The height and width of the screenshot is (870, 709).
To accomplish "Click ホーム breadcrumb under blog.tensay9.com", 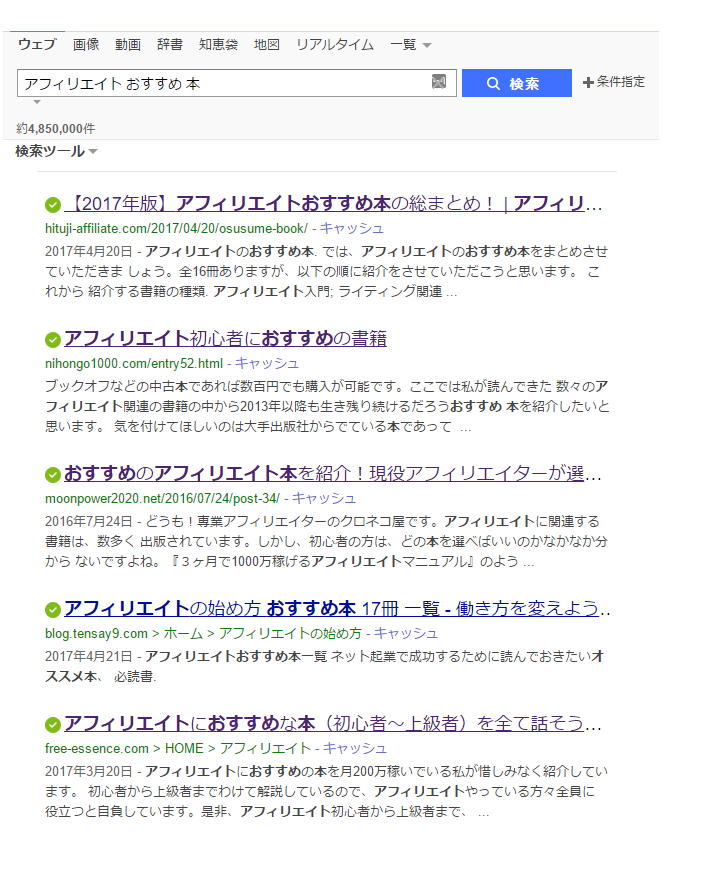I will click(x=183, y=634).
